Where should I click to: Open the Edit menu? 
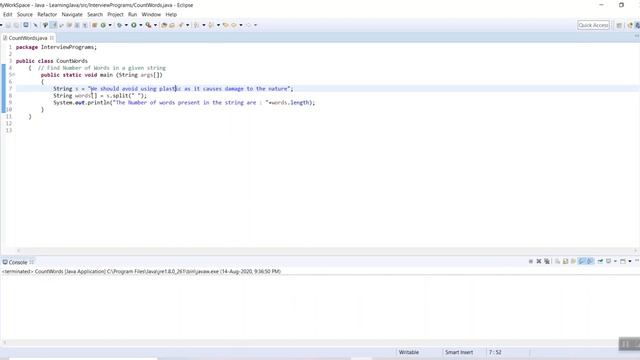7,14
